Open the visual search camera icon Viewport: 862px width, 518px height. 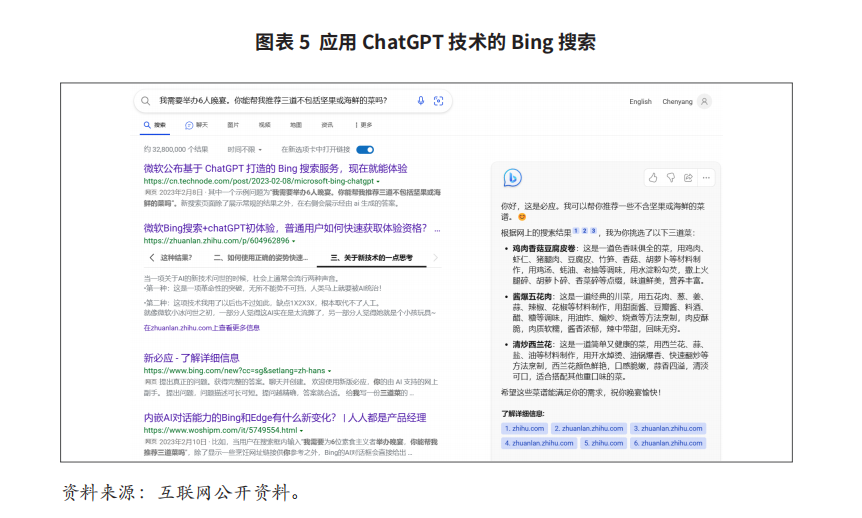[x=438, y=101]
